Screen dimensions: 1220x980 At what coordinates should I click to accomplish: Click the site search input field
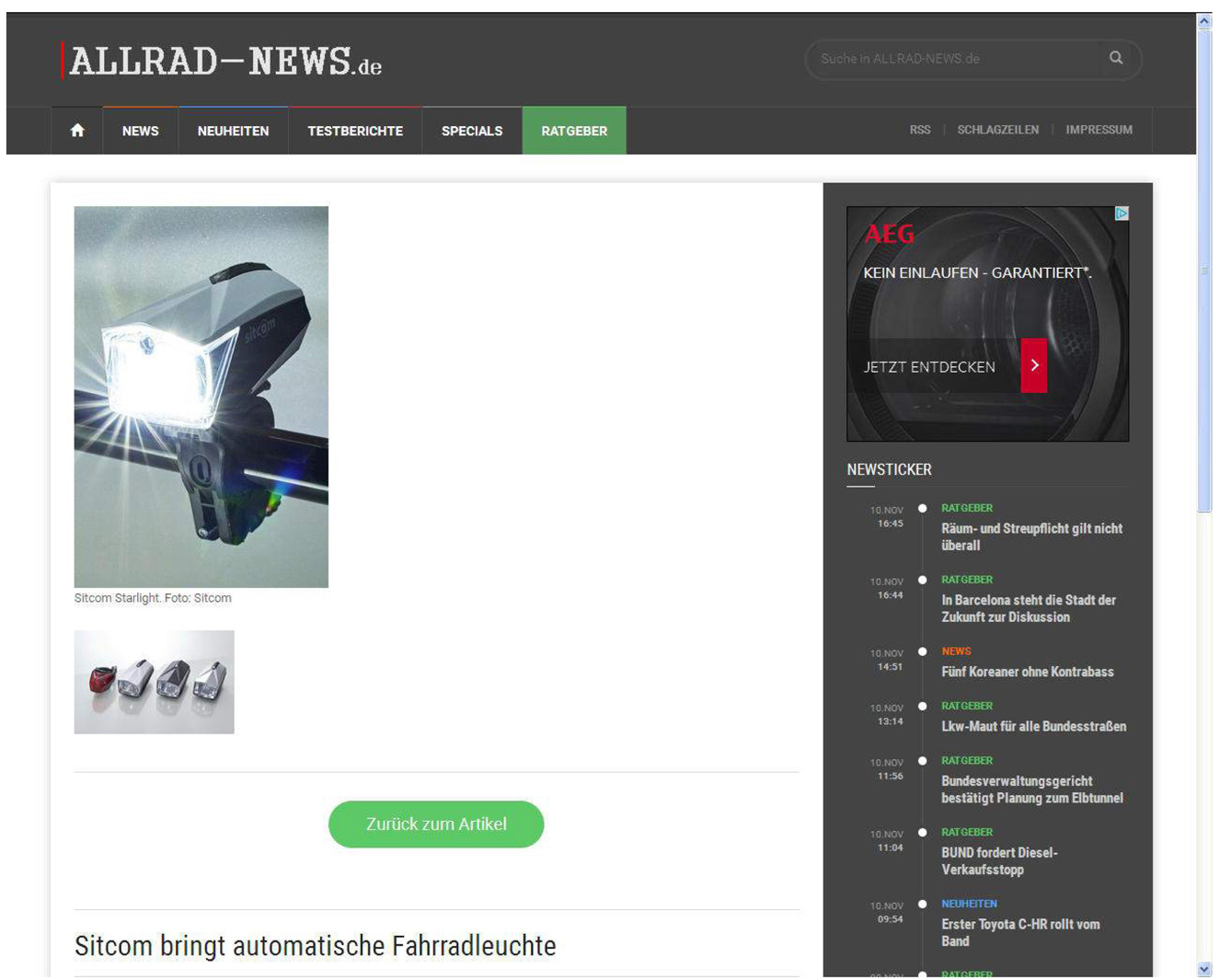(x=952, y=59)
